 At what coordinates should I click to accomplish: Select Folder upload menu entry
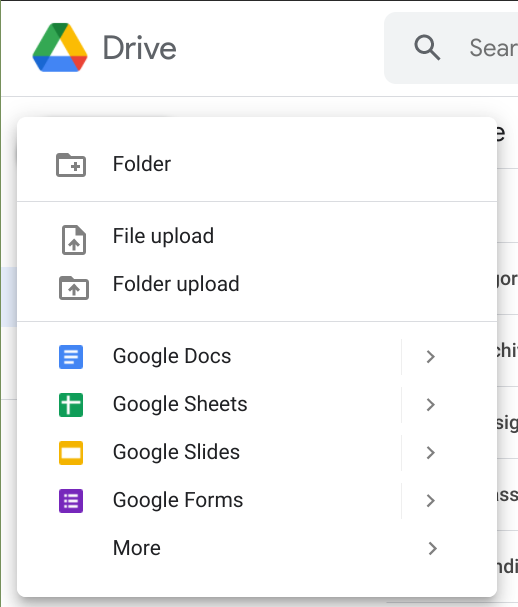[x=257, y=285]
